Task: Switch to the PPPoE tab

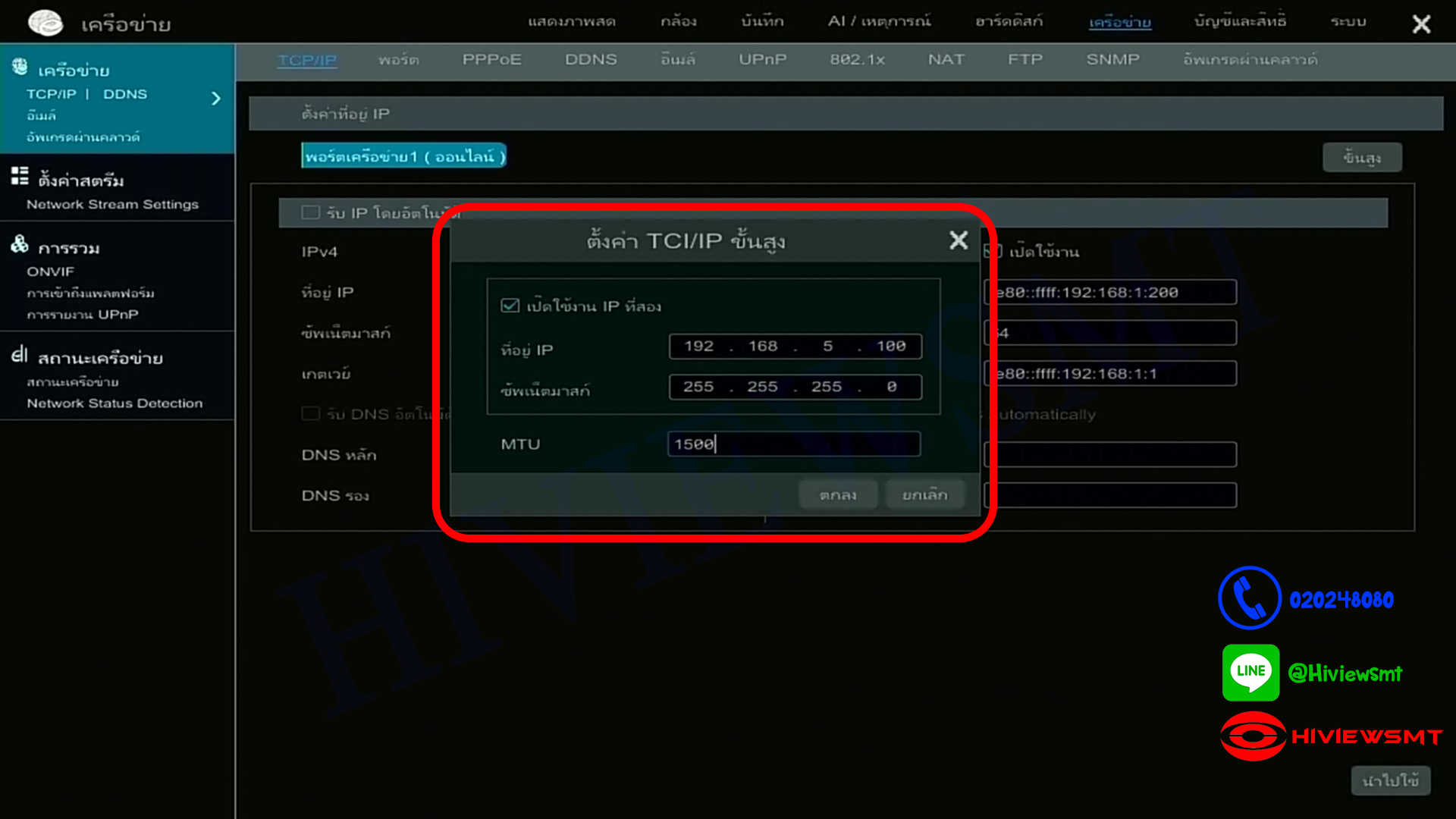Action: tap(491, 59)
